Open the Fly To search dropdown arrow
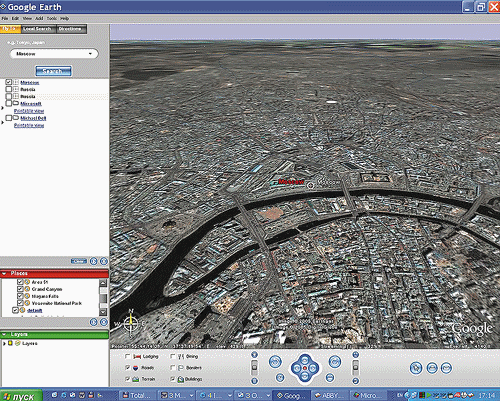Image resolution: width=500 pixels, height=401 pixels. coord(90,54)
